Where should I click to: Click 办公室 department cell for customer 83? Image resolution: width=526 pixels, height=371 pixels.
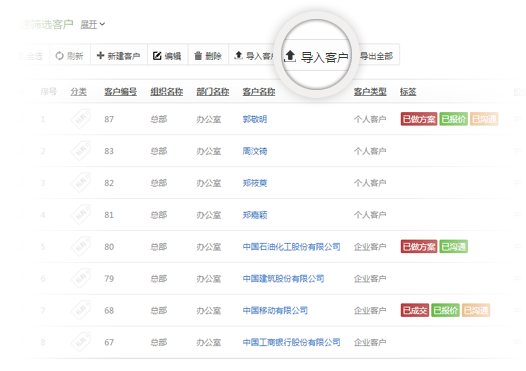(x=209, y=151)
